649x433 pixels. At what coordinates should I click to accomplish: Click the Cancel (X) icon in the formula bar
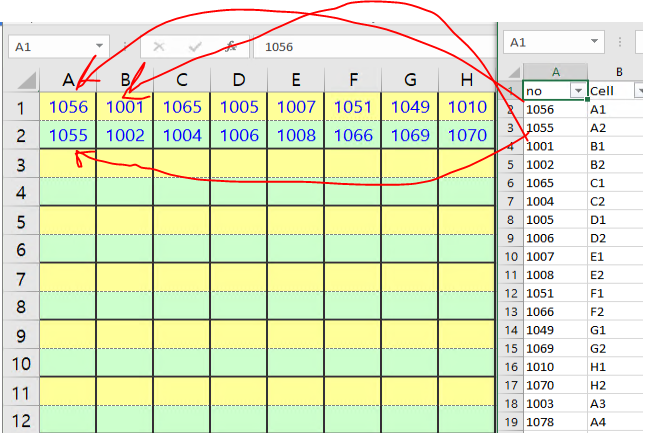(x=159, y=47)
